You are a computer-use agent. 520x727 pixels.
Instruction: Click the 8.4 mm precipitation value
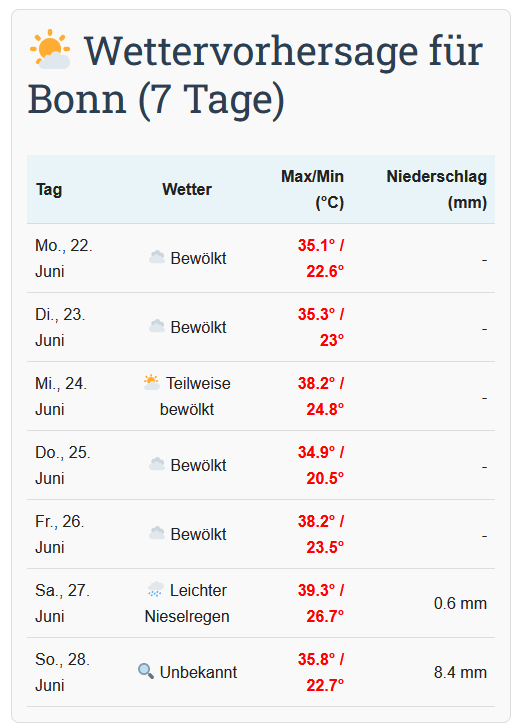click(460, 672)
